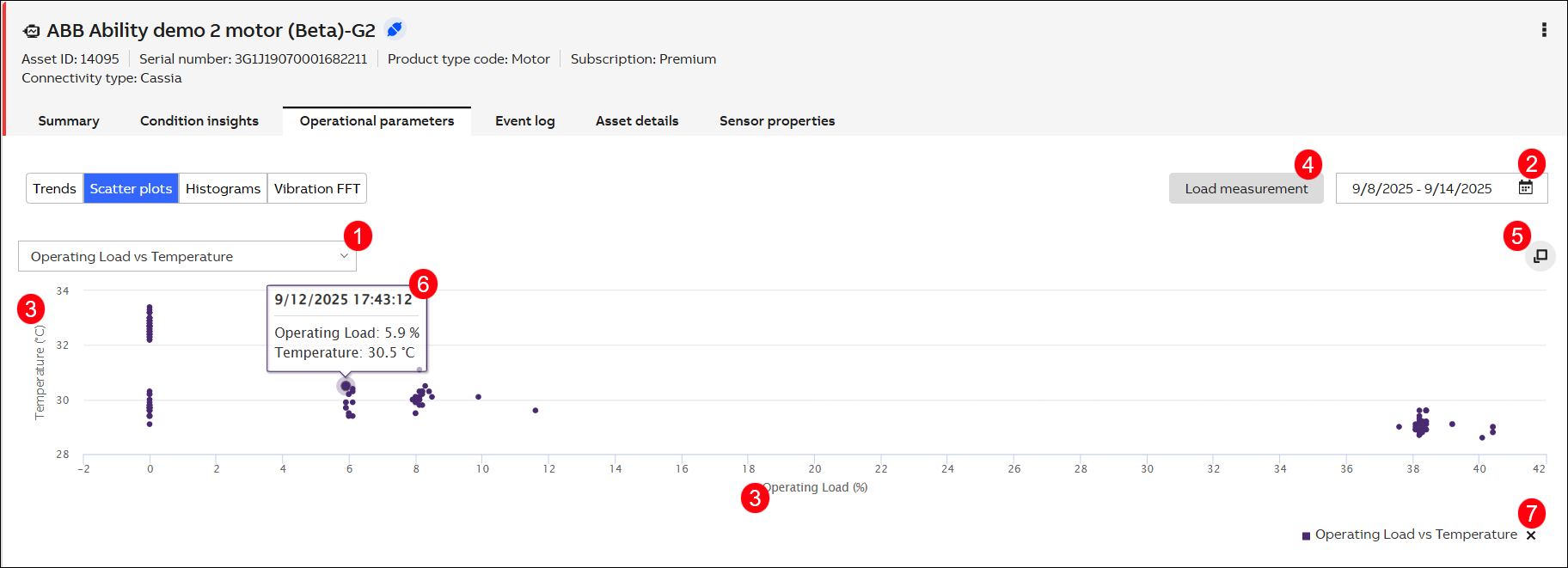Image resolution: width=1568 pixels, height=568 pixels.
Task: Click the dropdown chevron of plot selector
Action: click(x=344, y=256)
